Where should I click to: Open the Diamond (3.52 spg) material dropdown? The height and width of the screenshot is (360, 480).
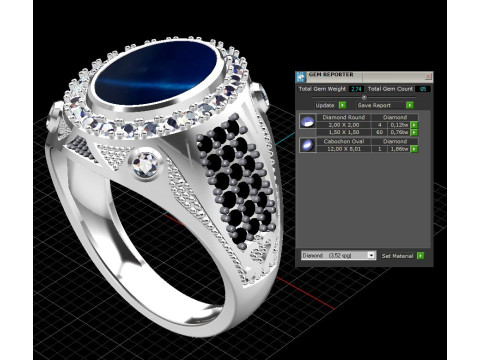click(x=339, y=255)
